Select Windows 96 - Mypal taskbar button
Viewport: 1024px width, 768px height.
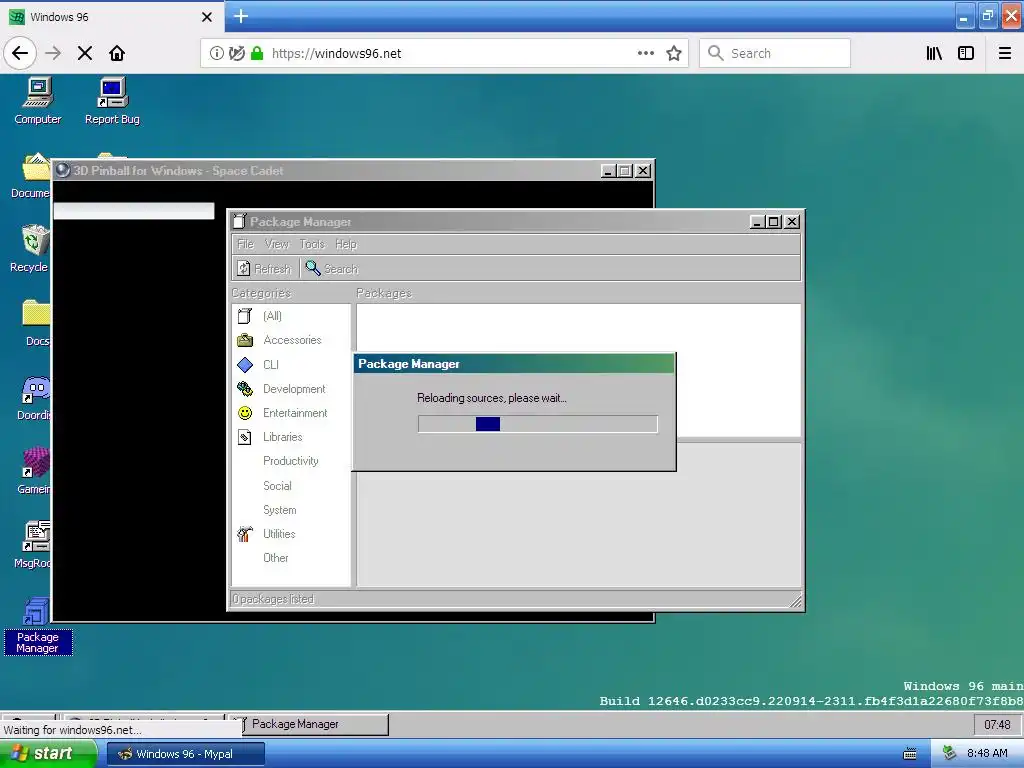185,754
